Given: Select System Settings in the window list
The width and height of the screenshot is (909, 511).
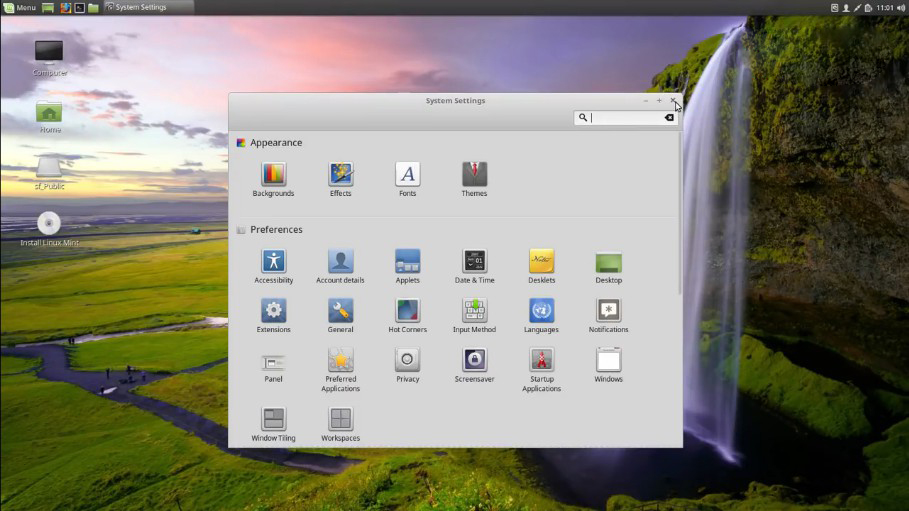Looking at the screenshot, I should [148, 8].
